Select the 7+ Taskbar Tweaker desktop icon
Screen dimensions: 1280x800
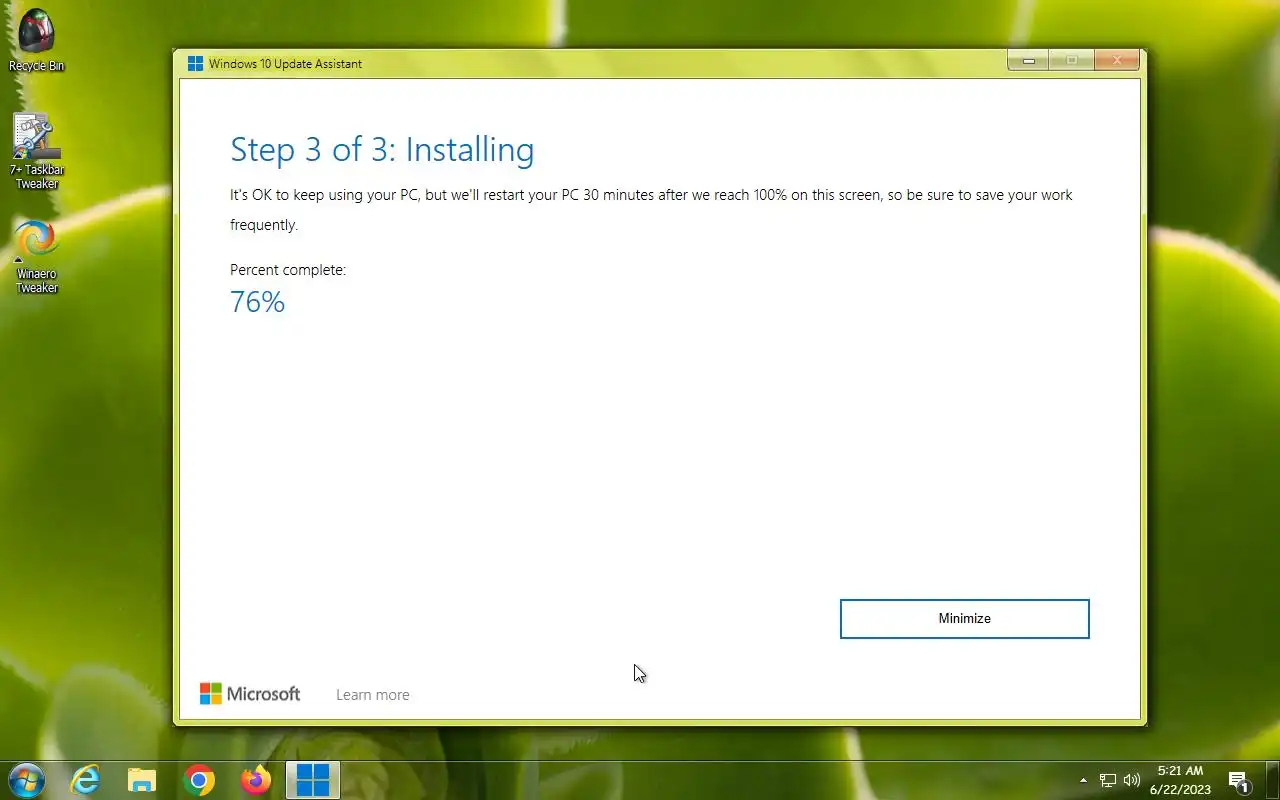pyautogui.click(x=37, y=151)
